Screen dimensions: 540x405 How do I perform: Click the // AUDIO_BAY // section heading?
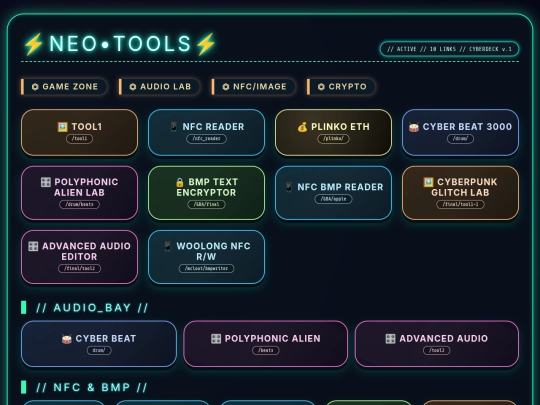pyautogui.click(x=92, y=308)
